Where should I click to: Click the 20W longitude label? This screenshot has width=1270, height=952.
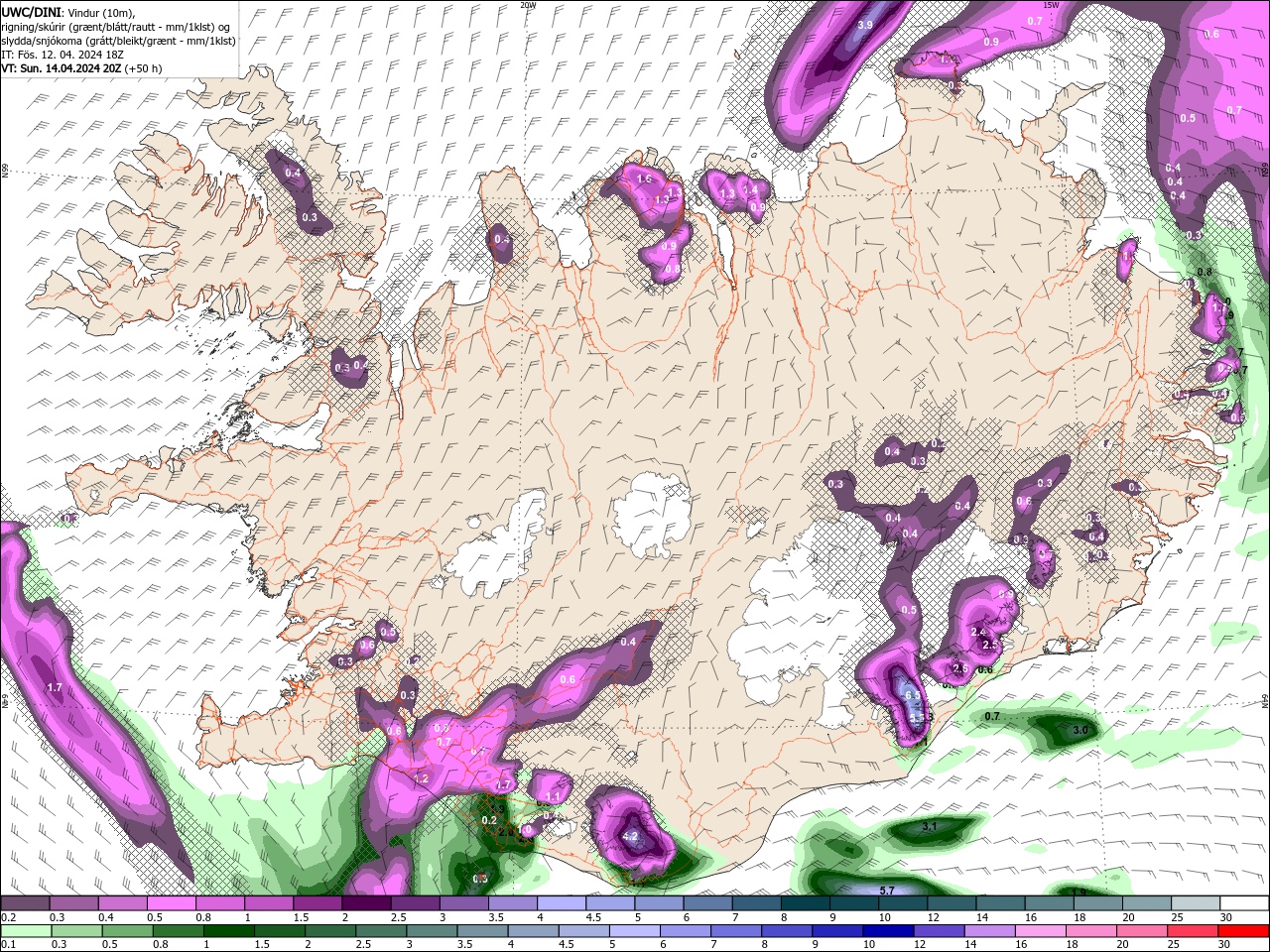pos(528,5)
